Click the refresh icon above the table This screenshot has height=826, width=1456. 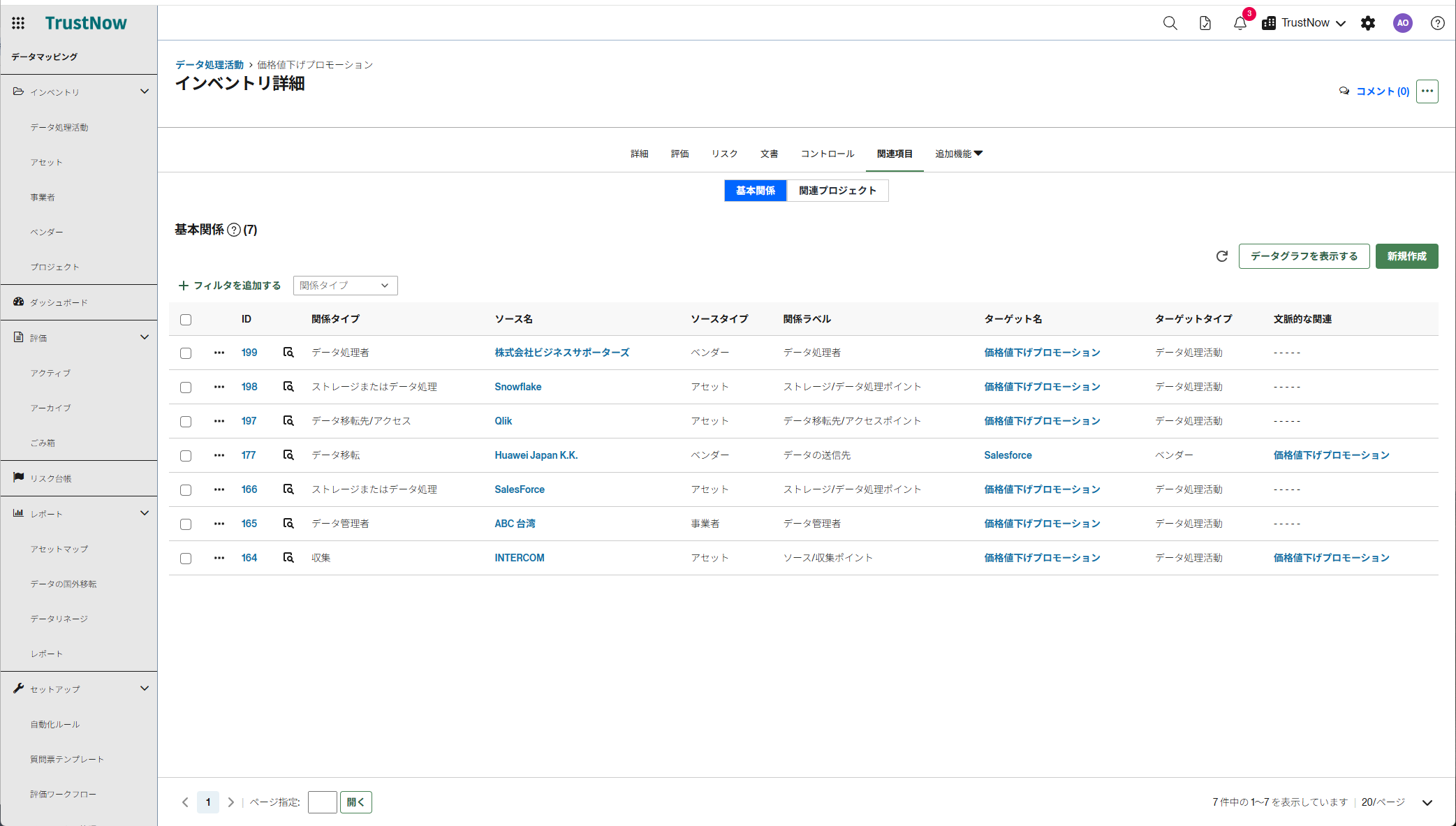coord(1222,256)
